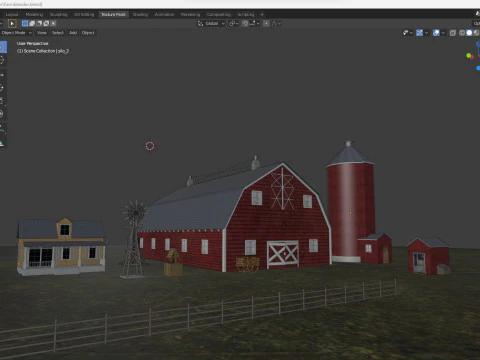Screen dimensions: 480x360
Task: Toggle snapping magnet icon
Action: (x=245, y=23)
